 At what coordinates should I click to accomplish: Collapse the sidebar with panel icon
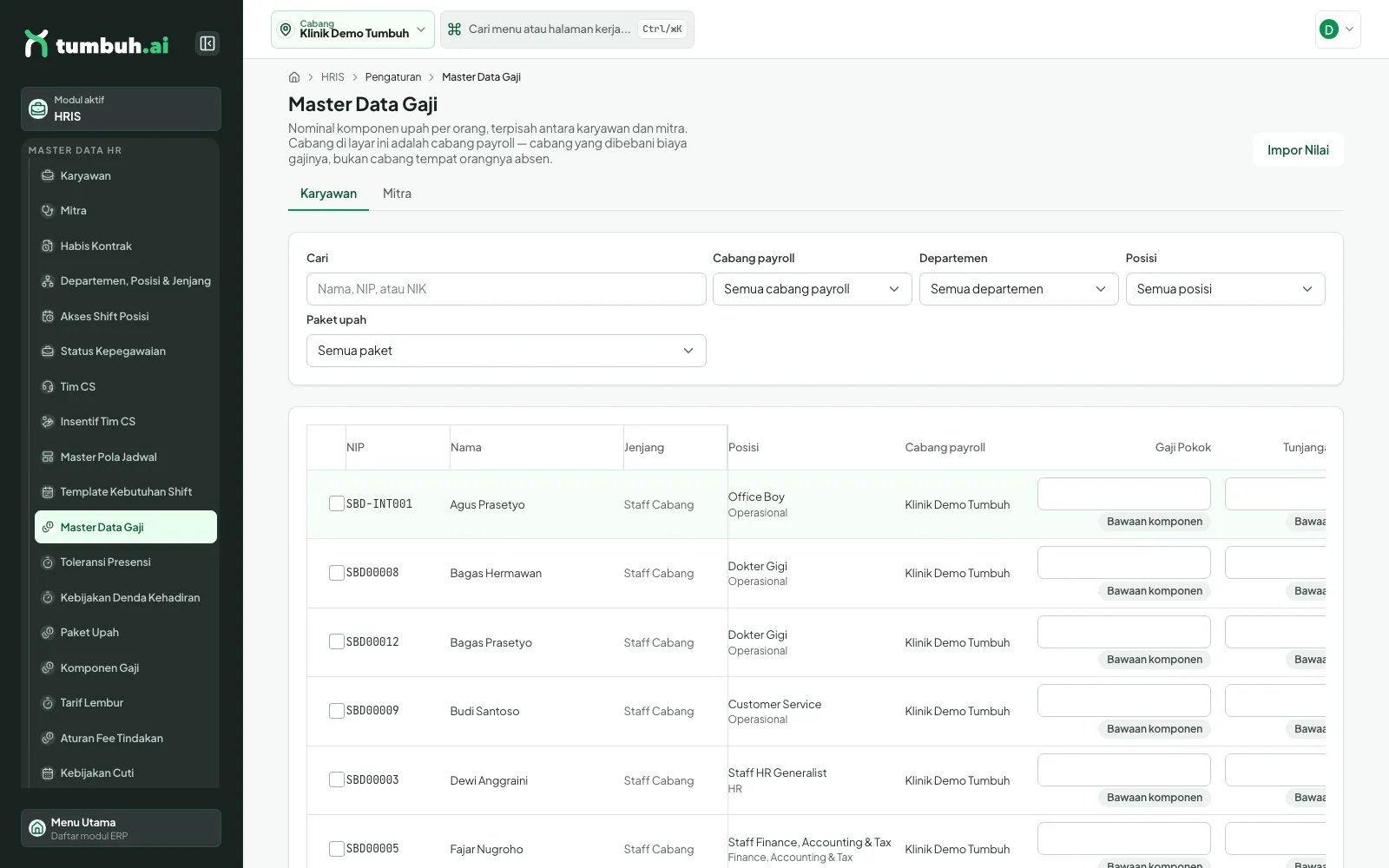tap(207, 43)
